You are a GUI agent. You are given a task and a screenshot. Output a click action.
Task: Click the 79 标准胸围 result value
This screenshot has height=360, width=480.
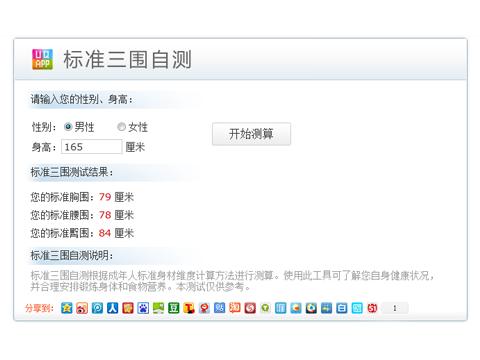[105, 197]
